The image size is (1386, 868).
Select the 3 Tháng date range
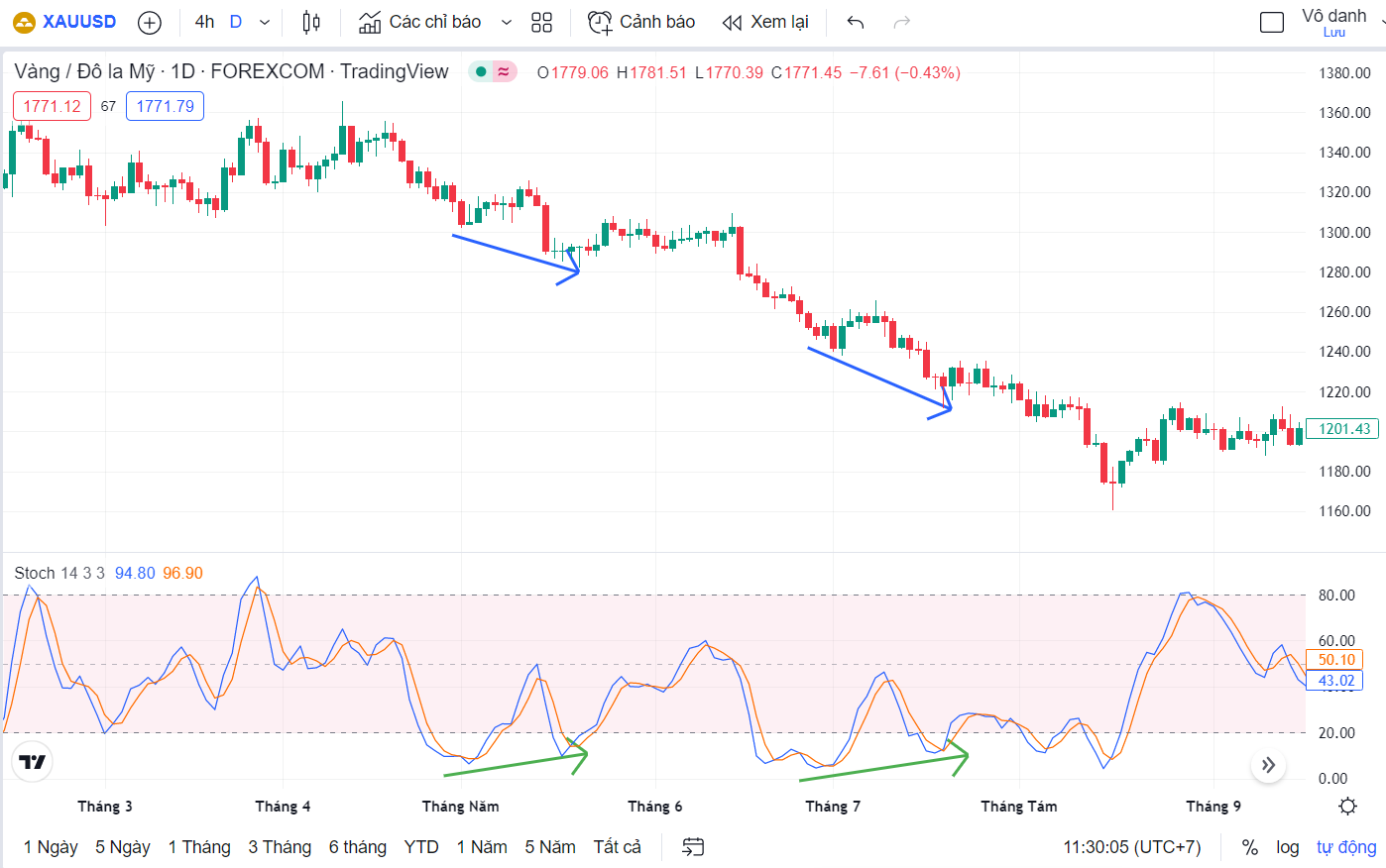click(280, 847)
